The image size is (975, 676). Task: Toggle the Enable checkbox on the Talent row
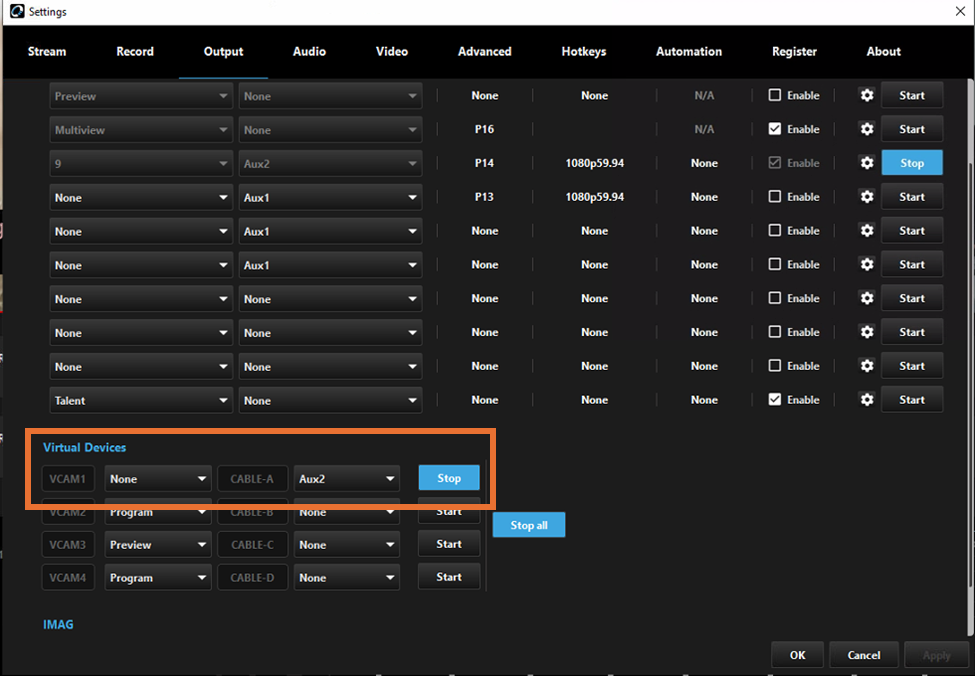click(773, 399)
